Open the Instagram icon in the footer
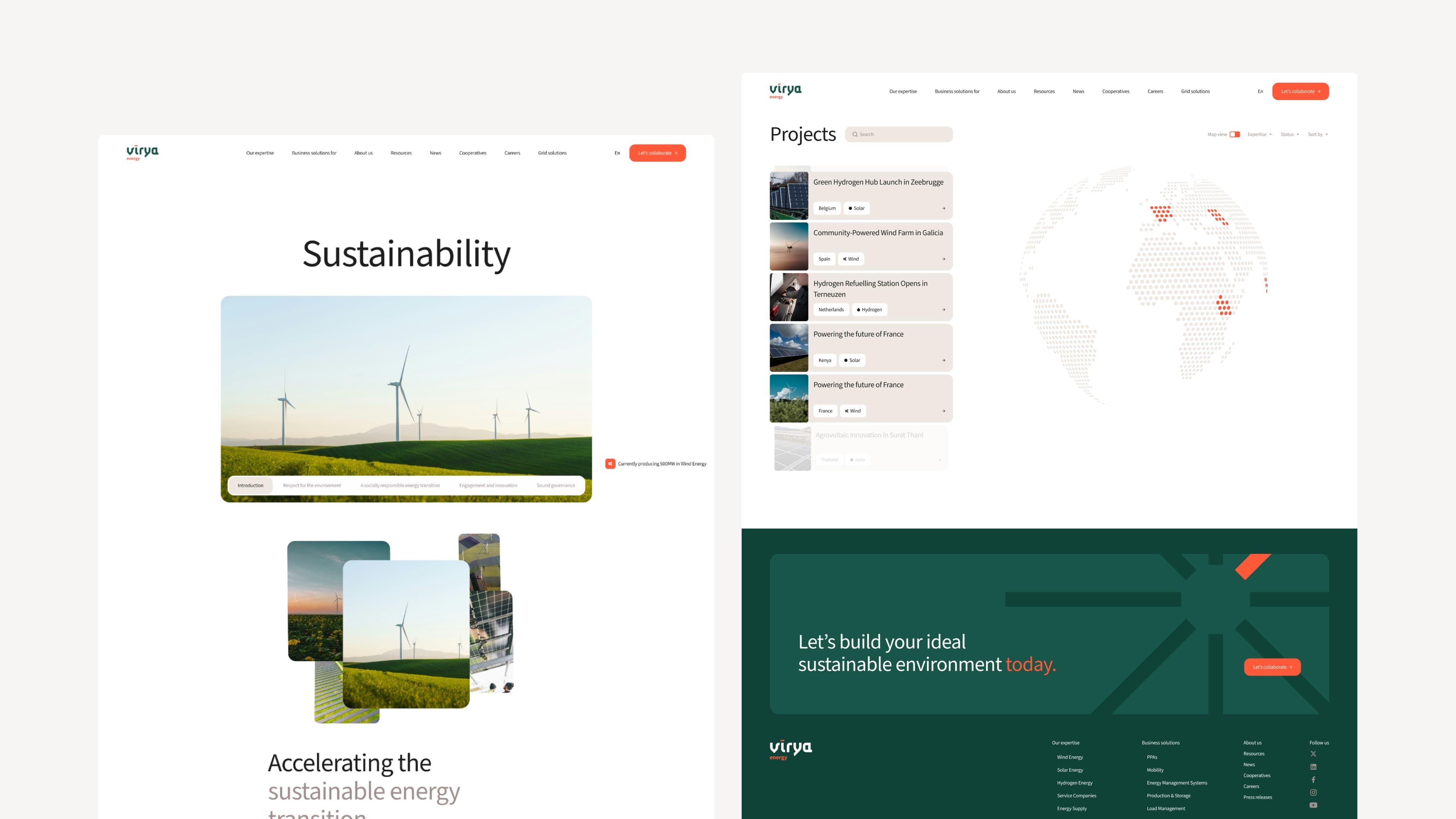 coord(1313,792)
